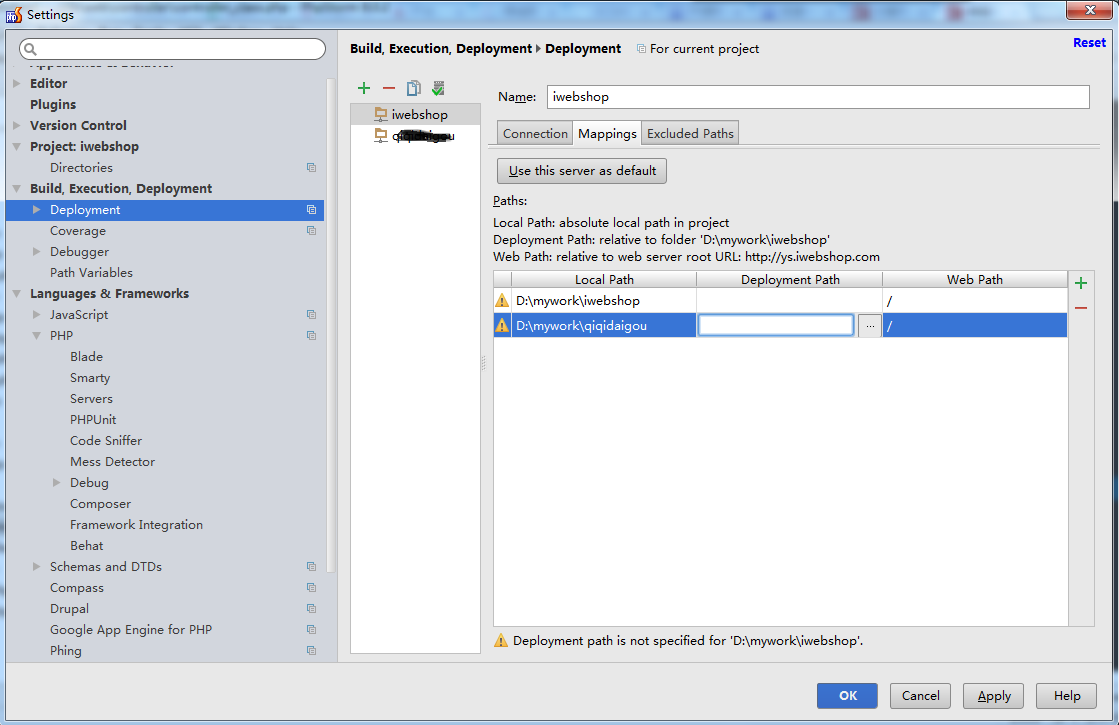Remove the selected server using the minus icon
The image size is (1119, 725).
click(389, 88)
